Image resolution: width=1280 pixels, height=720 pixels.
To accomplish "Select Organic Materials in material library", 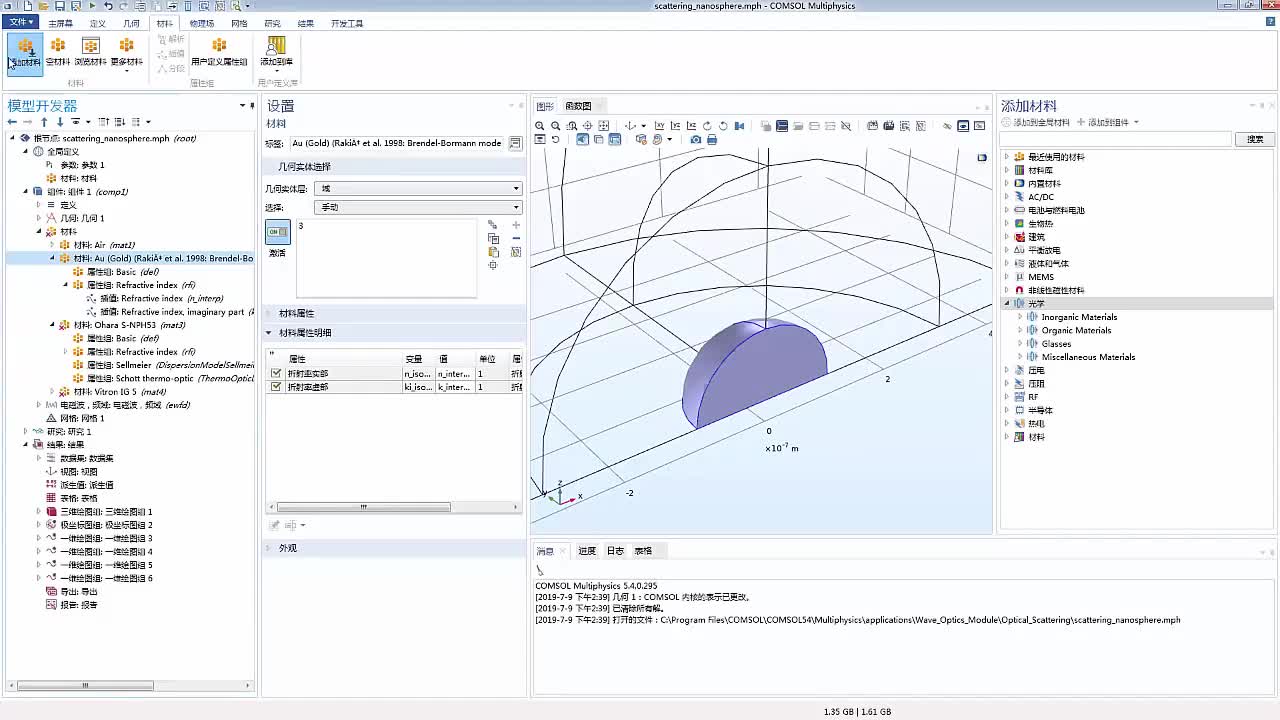I will [x=1076, y=331].
